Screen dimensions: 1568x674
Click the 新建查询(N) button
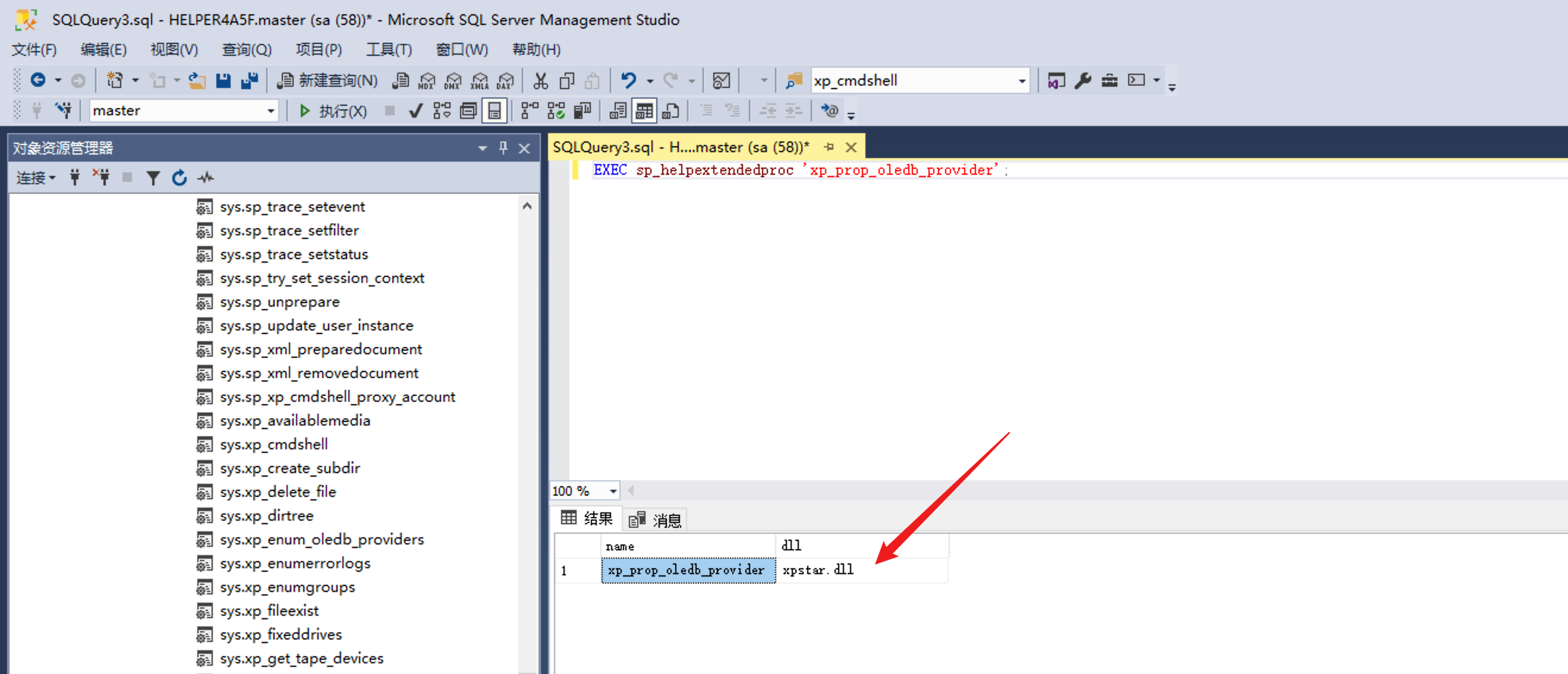point(328,80)
